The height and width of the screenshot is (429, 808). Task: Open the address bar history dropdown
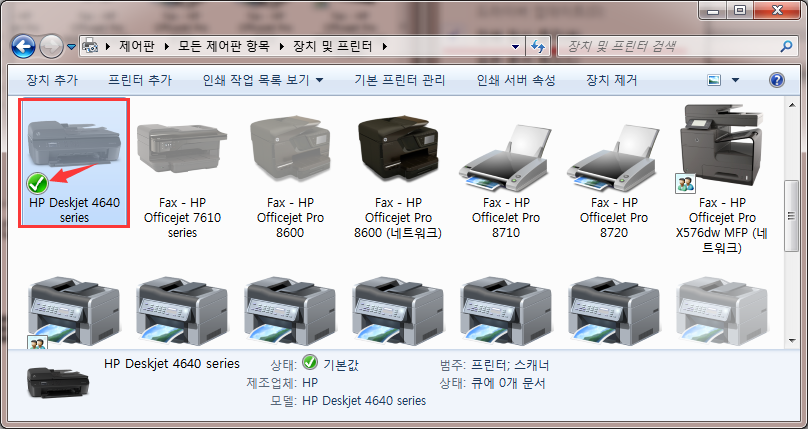515,46
